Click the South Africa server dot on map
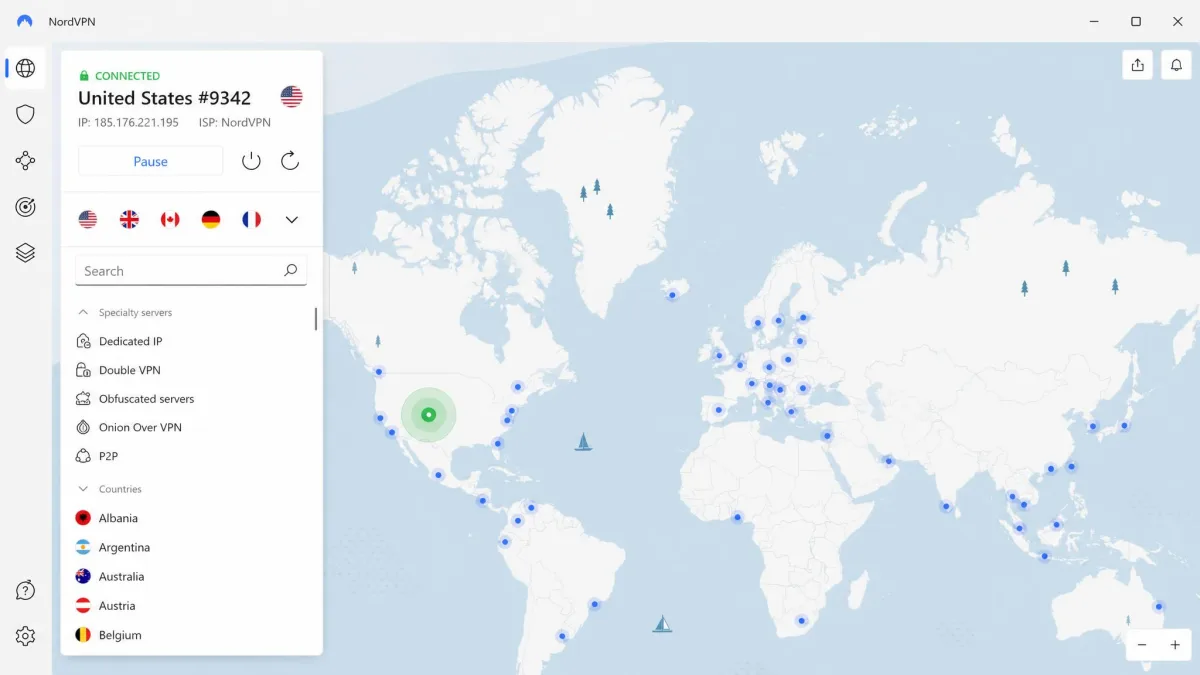1200x675 pixels. coord(801,620)
